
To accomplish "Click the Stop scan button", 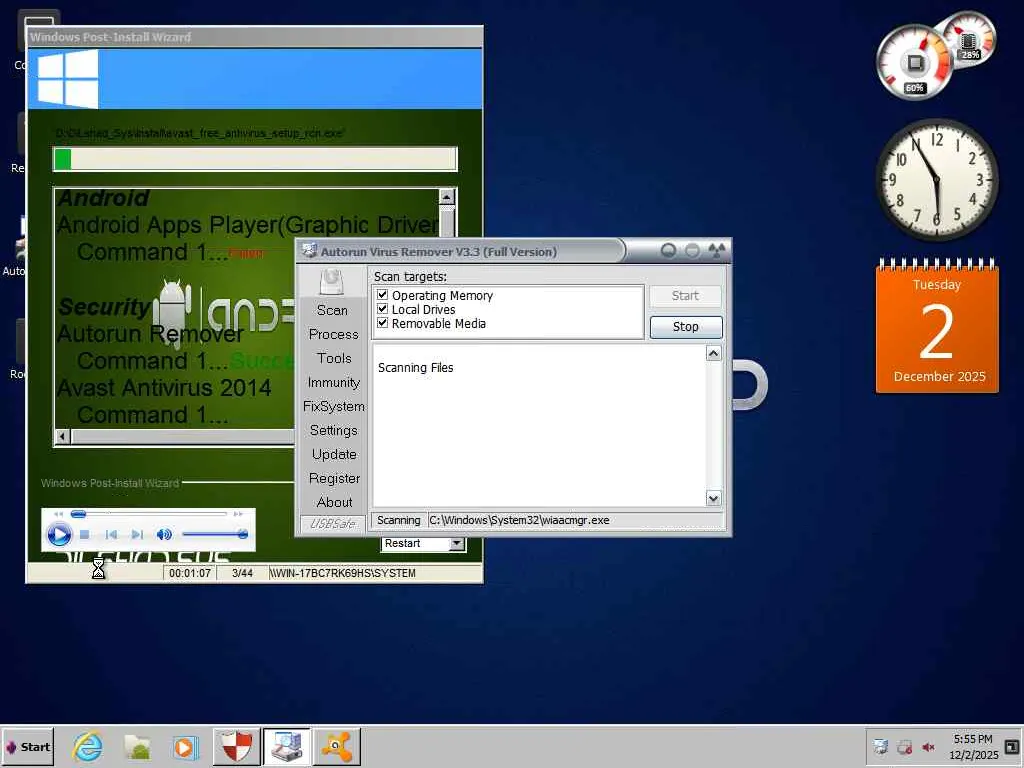I will (x=686, y=327).
